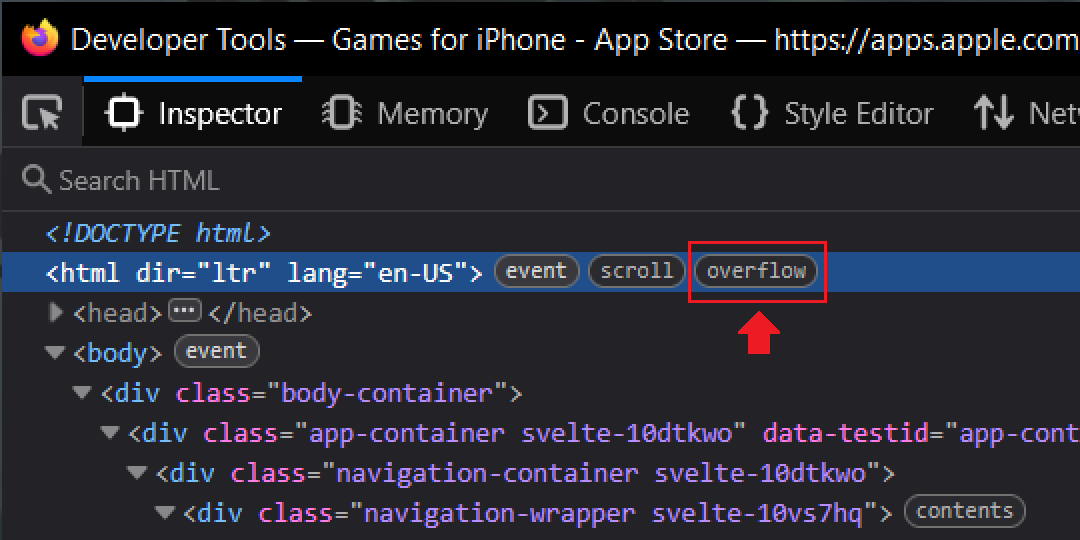The width and height of the screenshot is (1080, 540).
Task: Click the Style Editor braces icon
Action: click(x=749, y=113)
